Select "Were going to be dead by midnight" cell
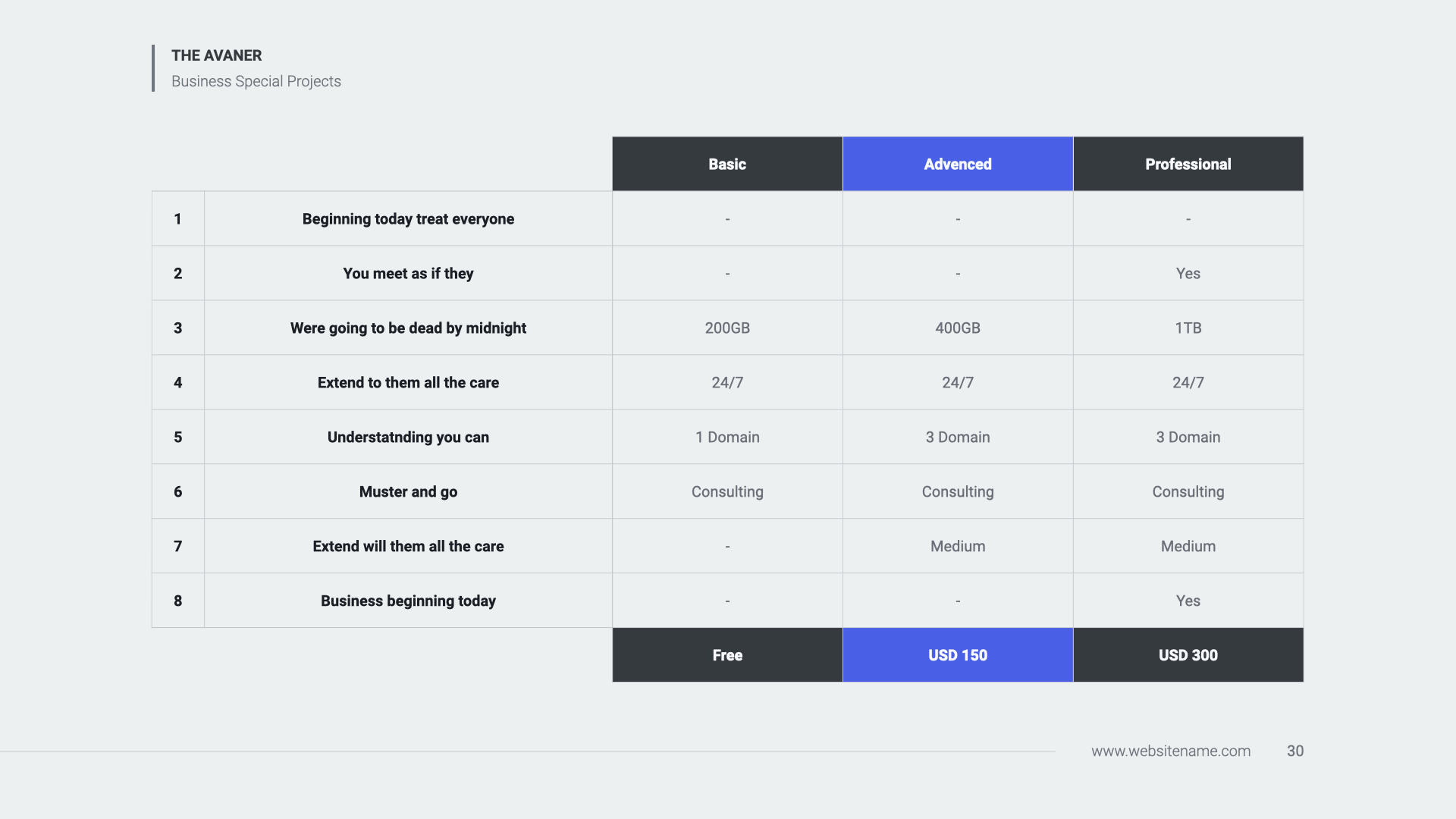This screenshot has height=819, width=1456. [408, 328]
